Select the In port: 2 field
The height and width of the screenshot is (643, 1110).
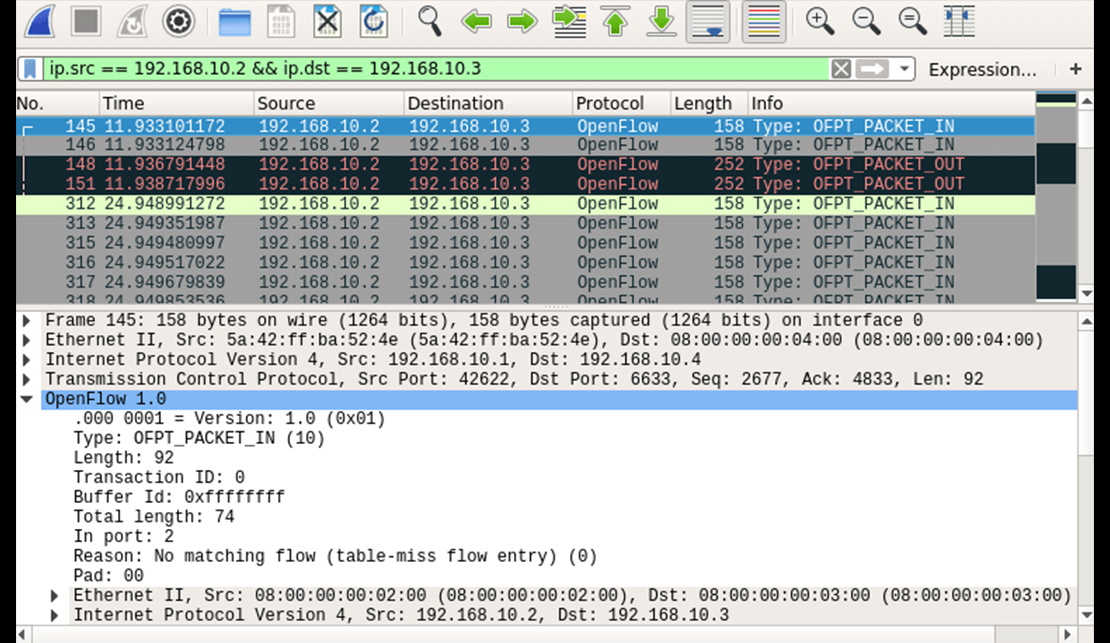(x=124, y=536)
